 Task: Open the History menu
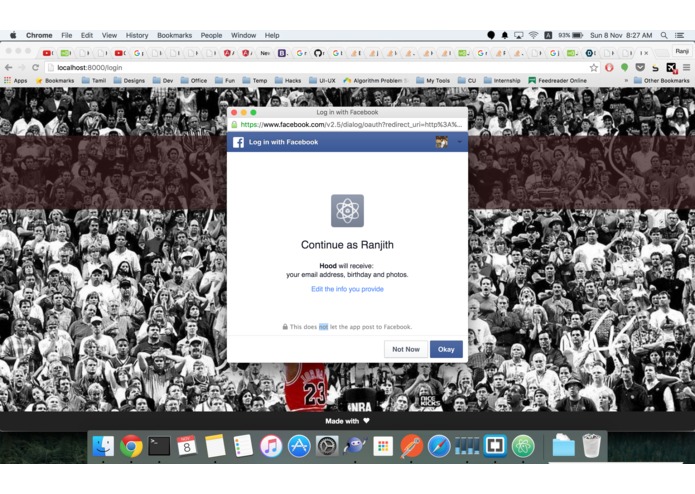[x=137, y=35]
